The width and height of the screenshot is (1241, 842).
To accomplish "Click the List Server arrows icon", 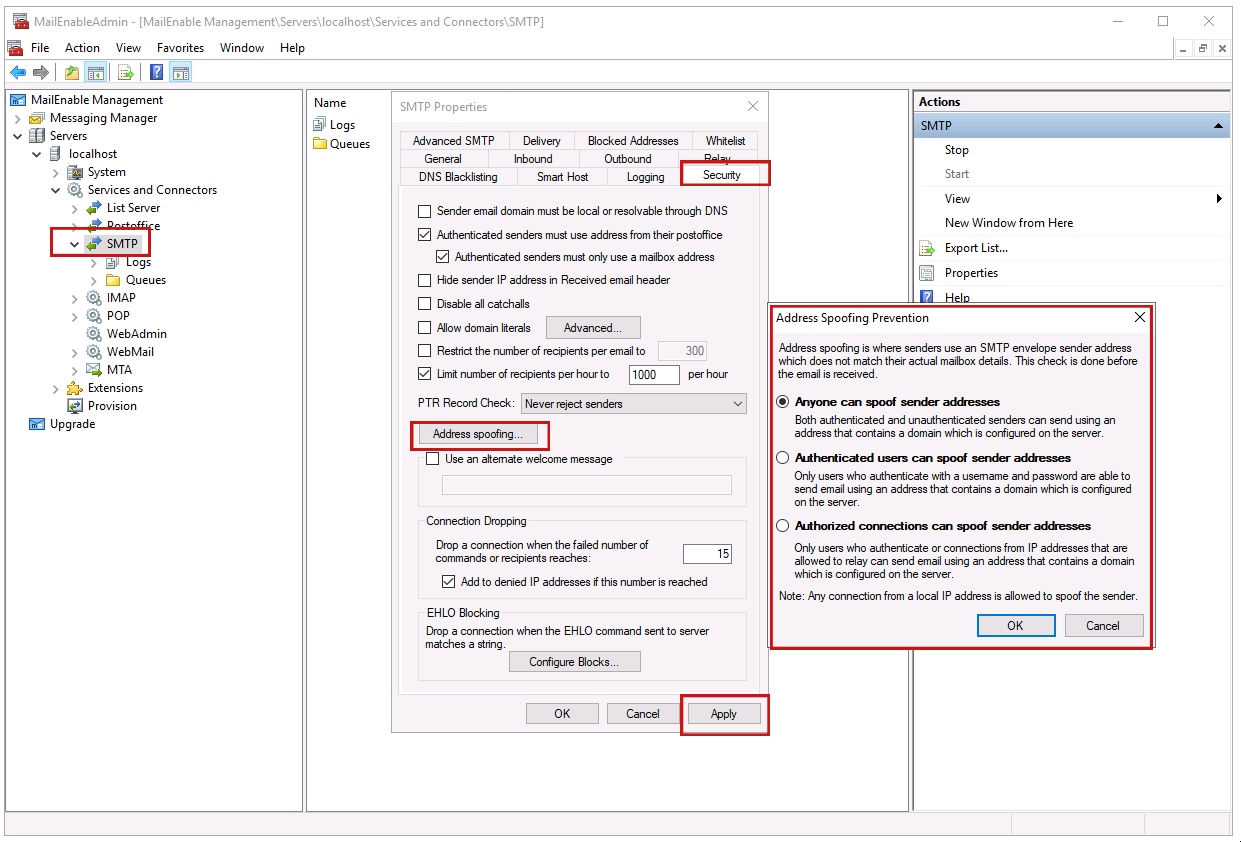I will [x=94, y=208].
